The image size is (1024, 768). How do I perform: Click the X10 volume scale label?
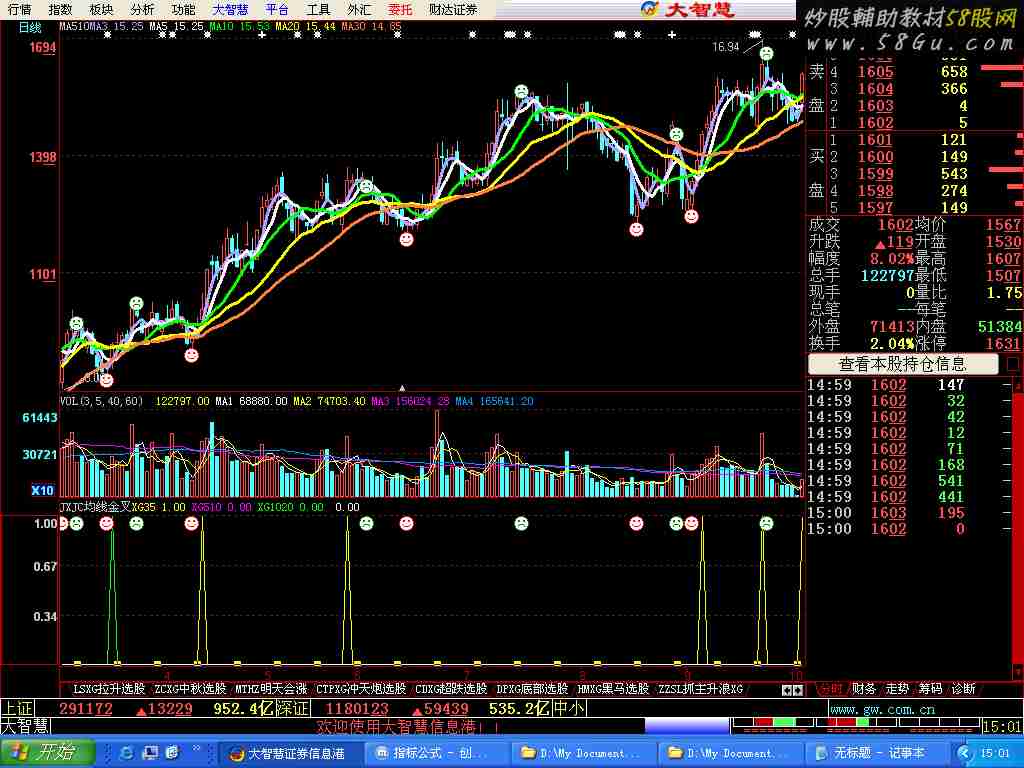click(x=42, y=490)
